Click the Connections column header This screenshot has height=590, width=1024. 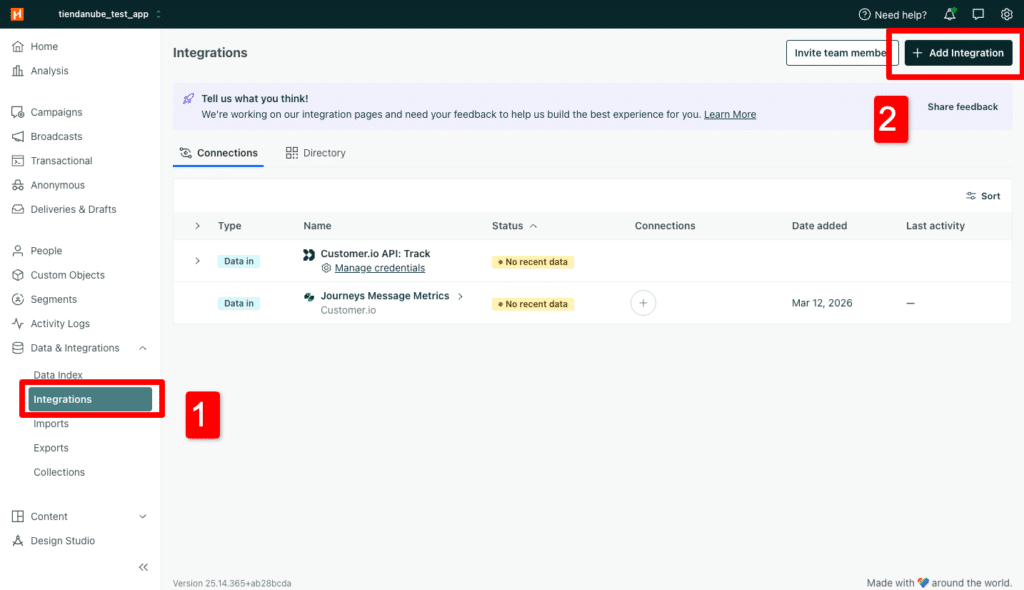665,225
